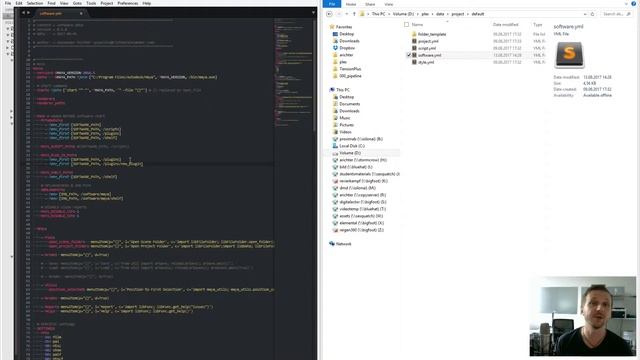
Task: Click the Explorer search box
Action: pos(616,14)
